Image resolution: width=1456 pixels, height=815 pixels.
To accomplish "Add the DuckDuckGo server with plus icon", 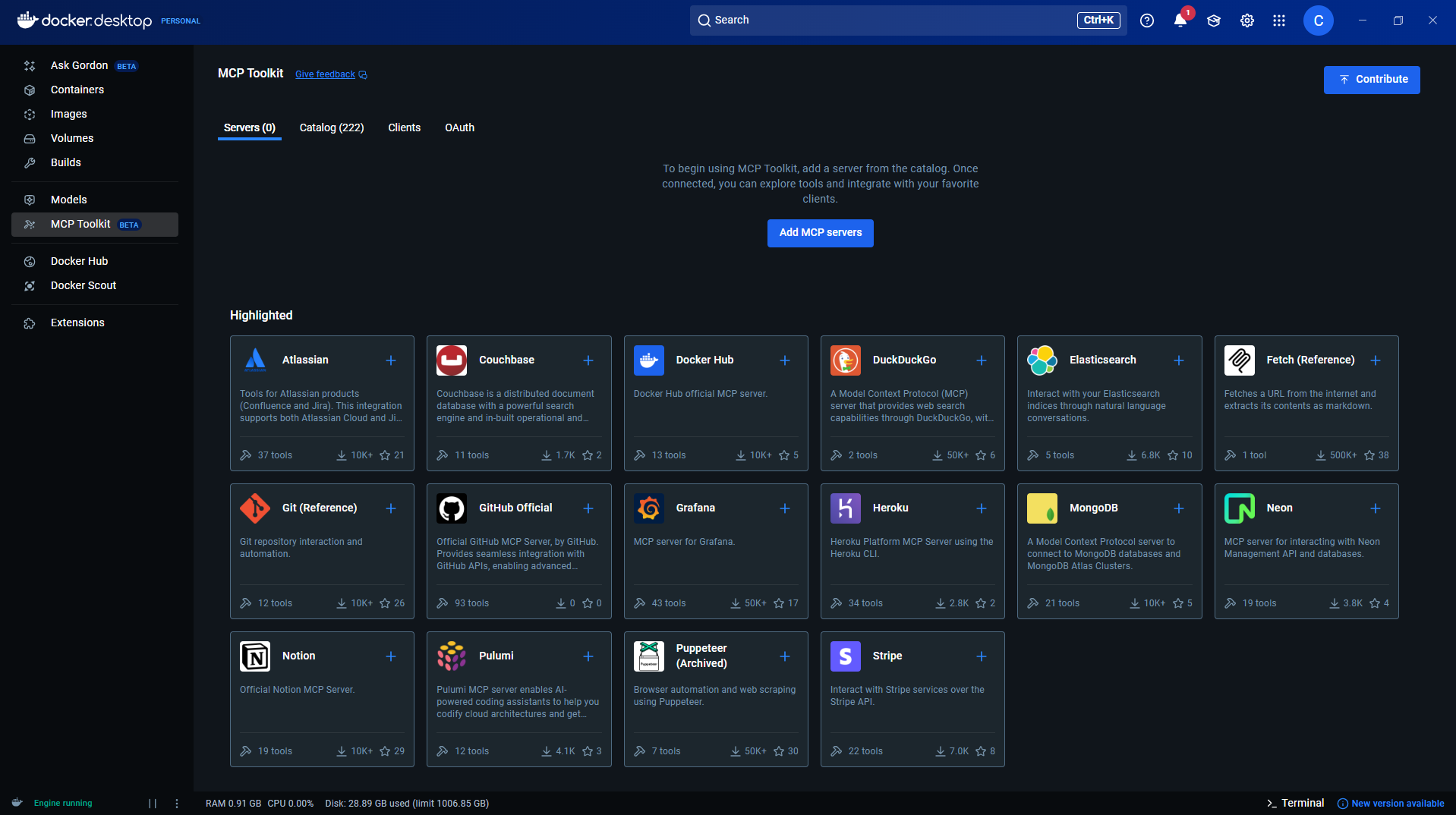I will click(x=982, y=360).
